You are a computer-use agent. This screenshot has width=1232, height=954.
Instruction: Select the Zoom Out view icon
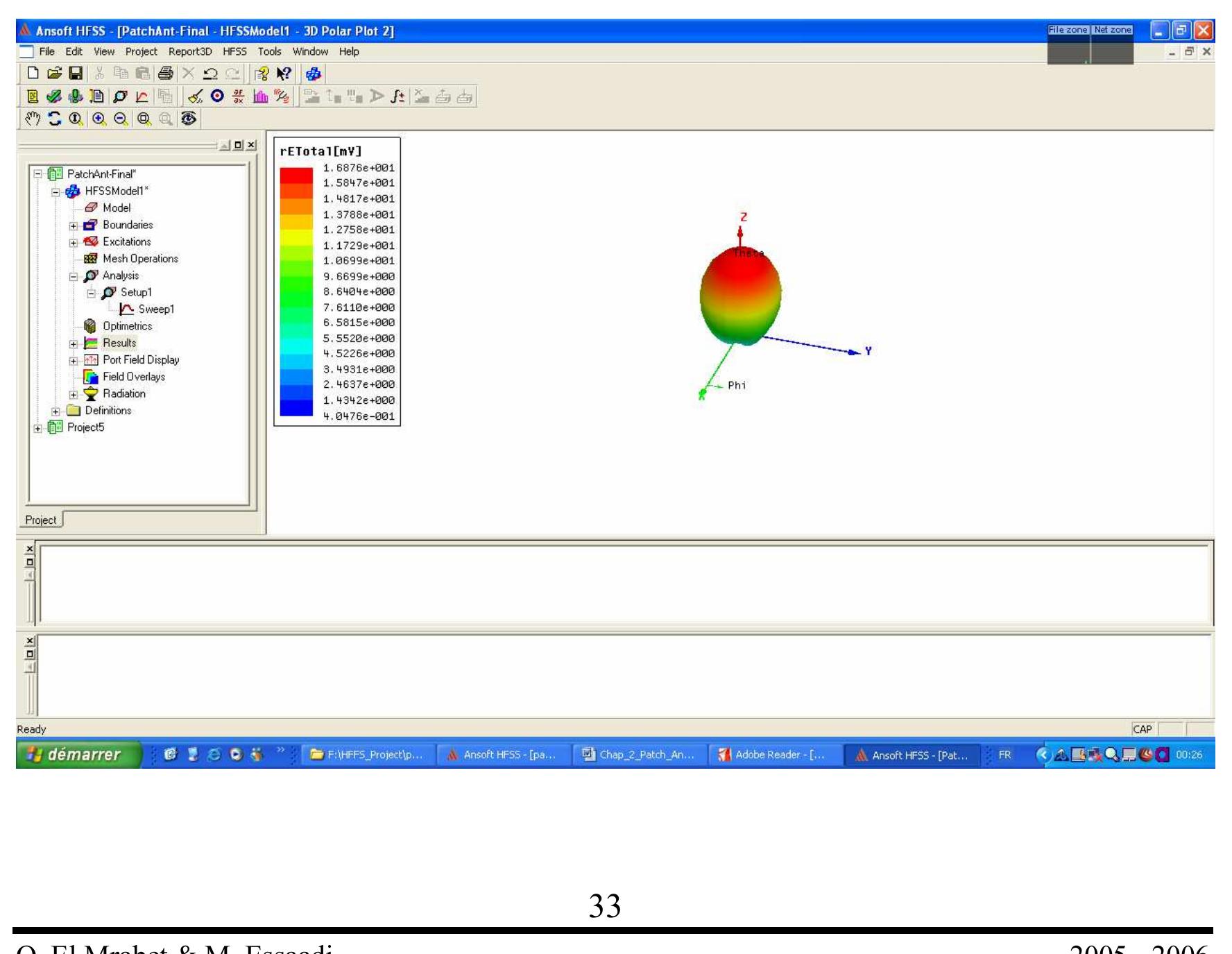(119, 119)
